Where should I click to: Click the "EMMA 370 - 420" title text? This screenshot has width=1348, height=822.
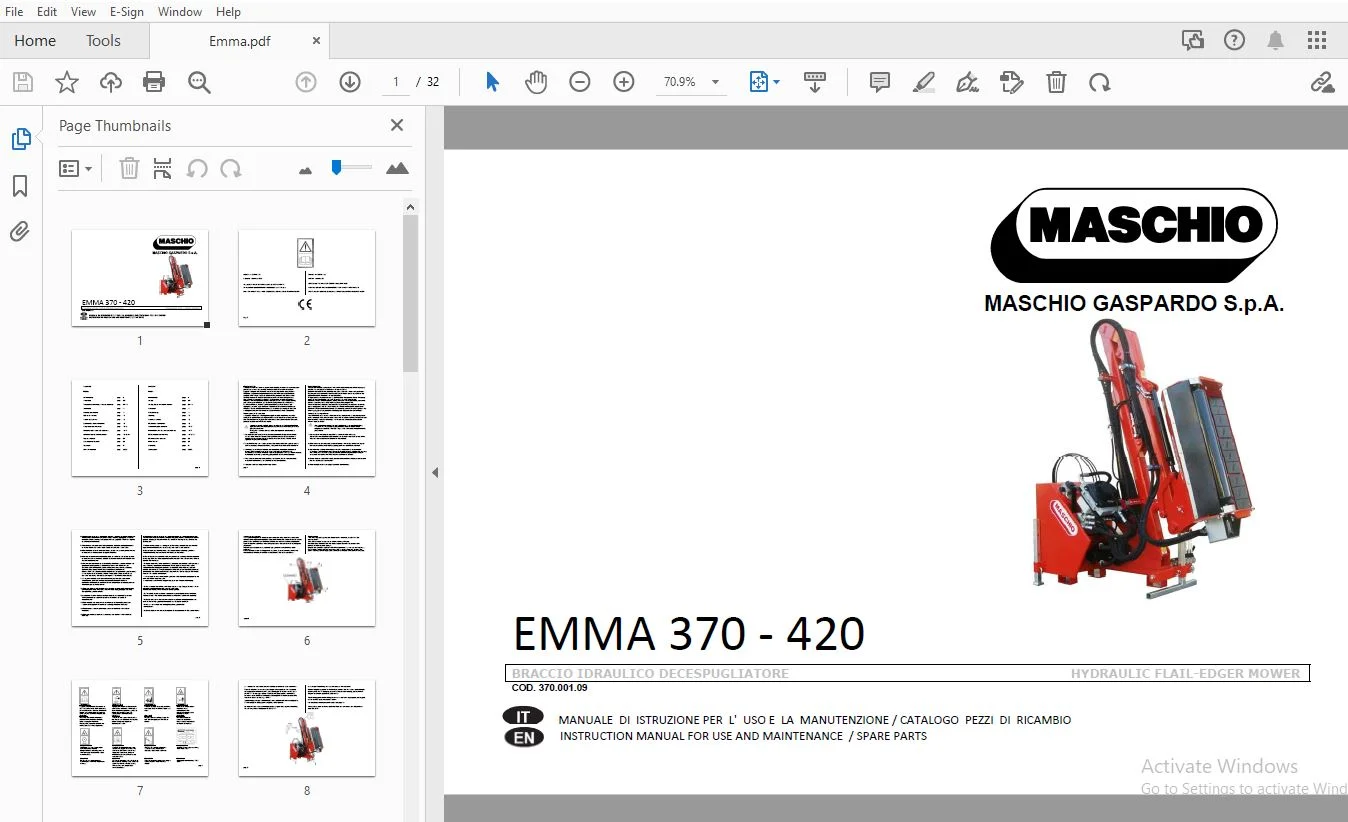(689, 634)
